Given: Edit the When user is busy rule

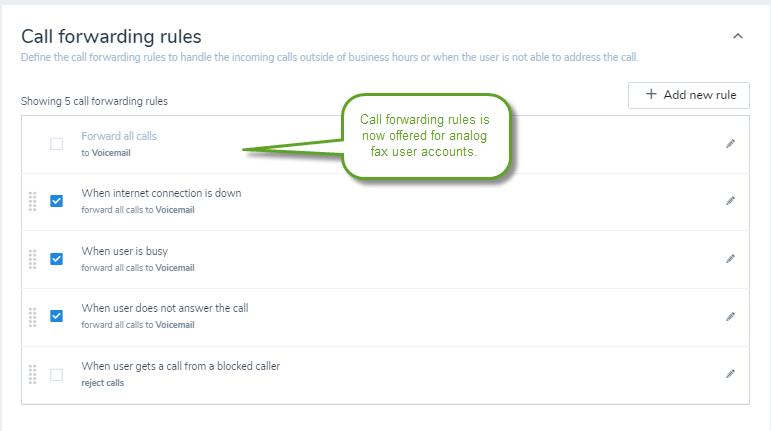Looking at the screenshot, I should point(730,259).
